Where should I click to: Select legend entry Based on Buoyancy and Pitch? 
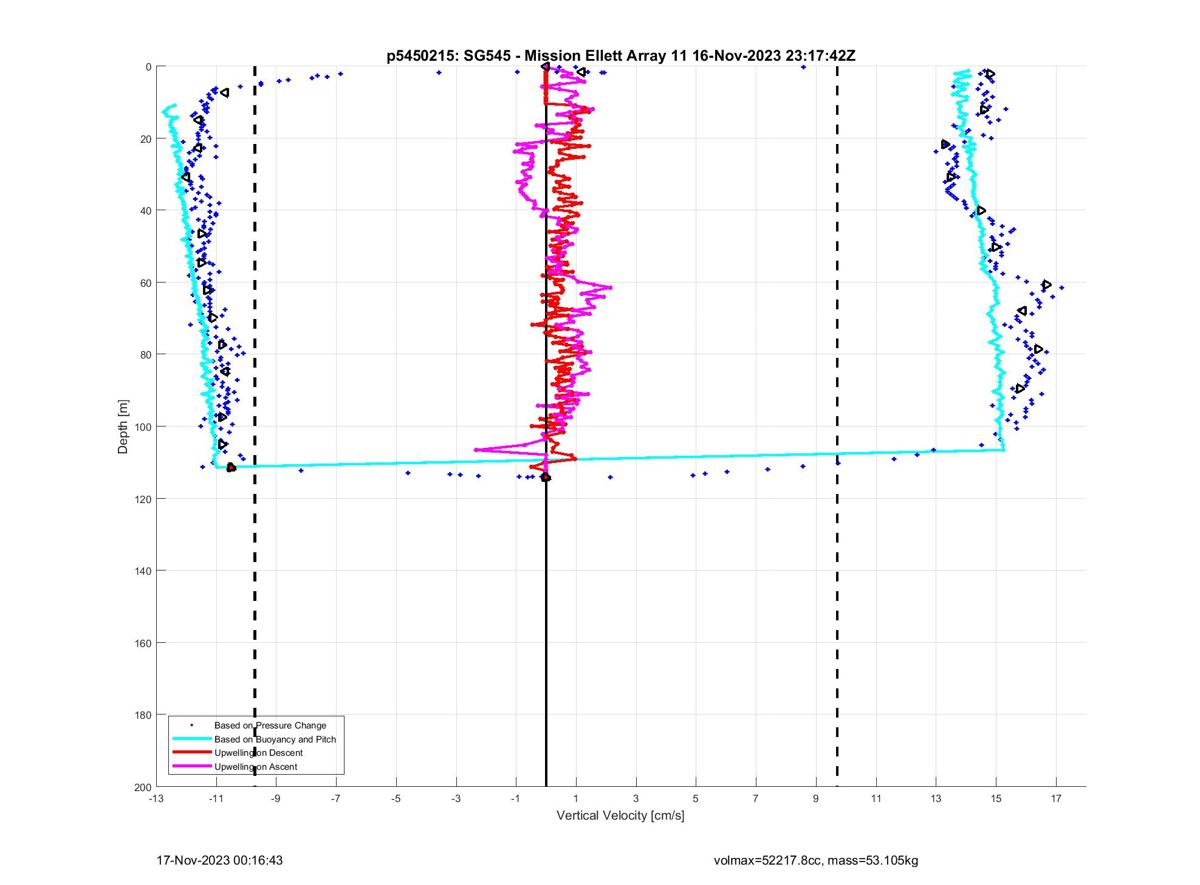click(x=275, y=739)
